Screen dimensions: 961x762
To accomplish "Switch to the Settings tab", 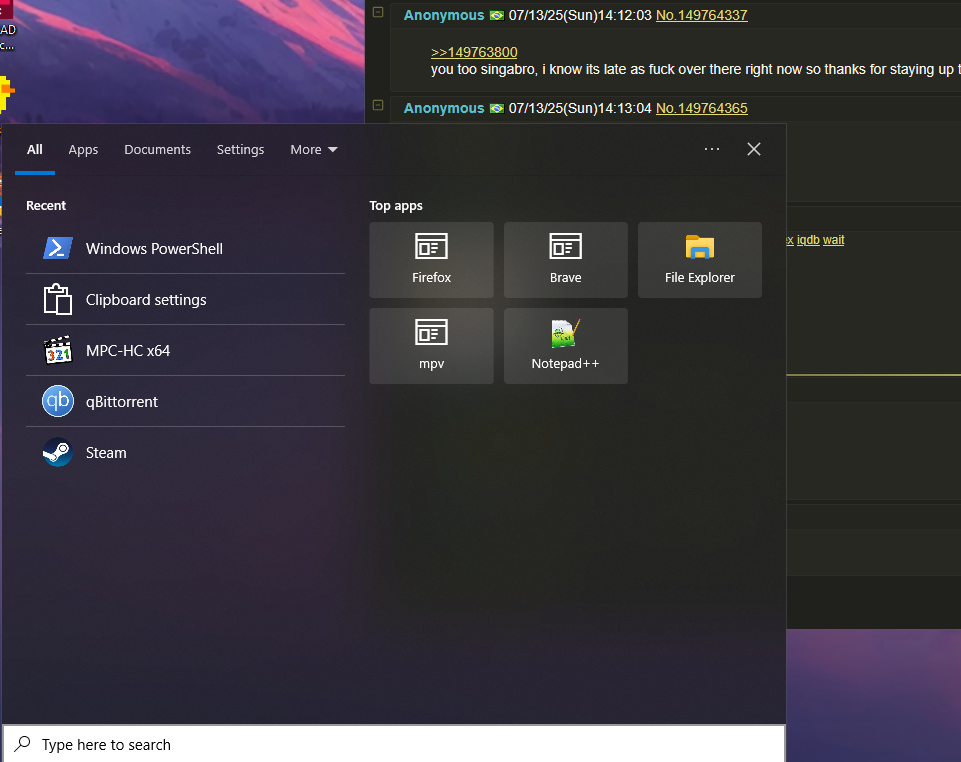I will pyautogui.click(x=240, y=150).
